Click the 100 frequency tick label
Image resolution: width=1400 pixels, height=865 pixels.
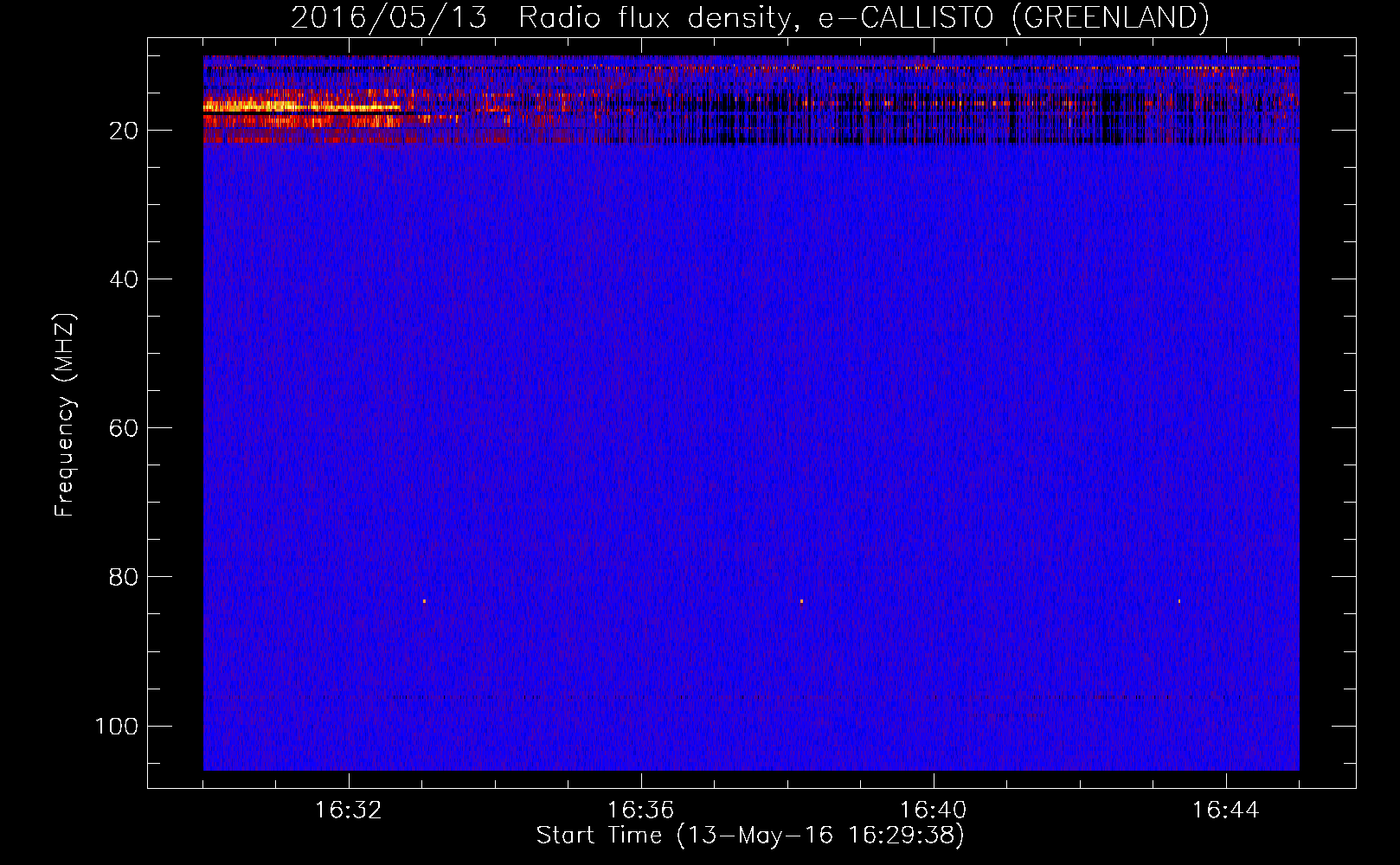(116, 726)
